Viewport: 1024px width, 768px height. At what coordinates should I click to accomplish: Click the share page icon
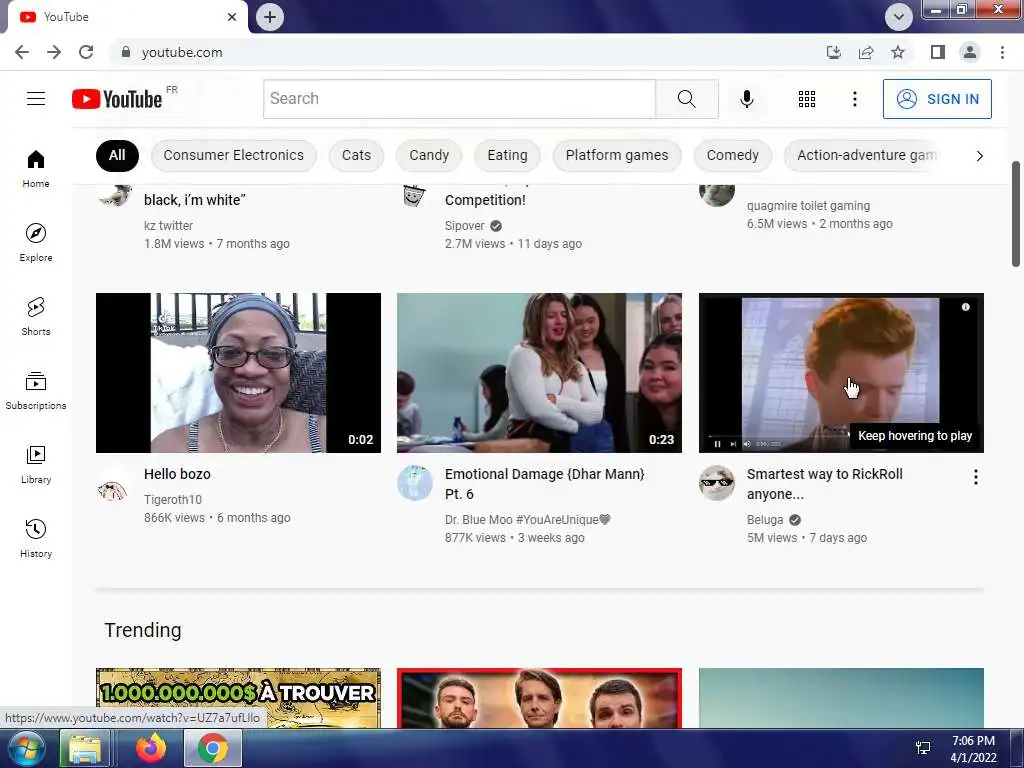(x=866, y=52)
